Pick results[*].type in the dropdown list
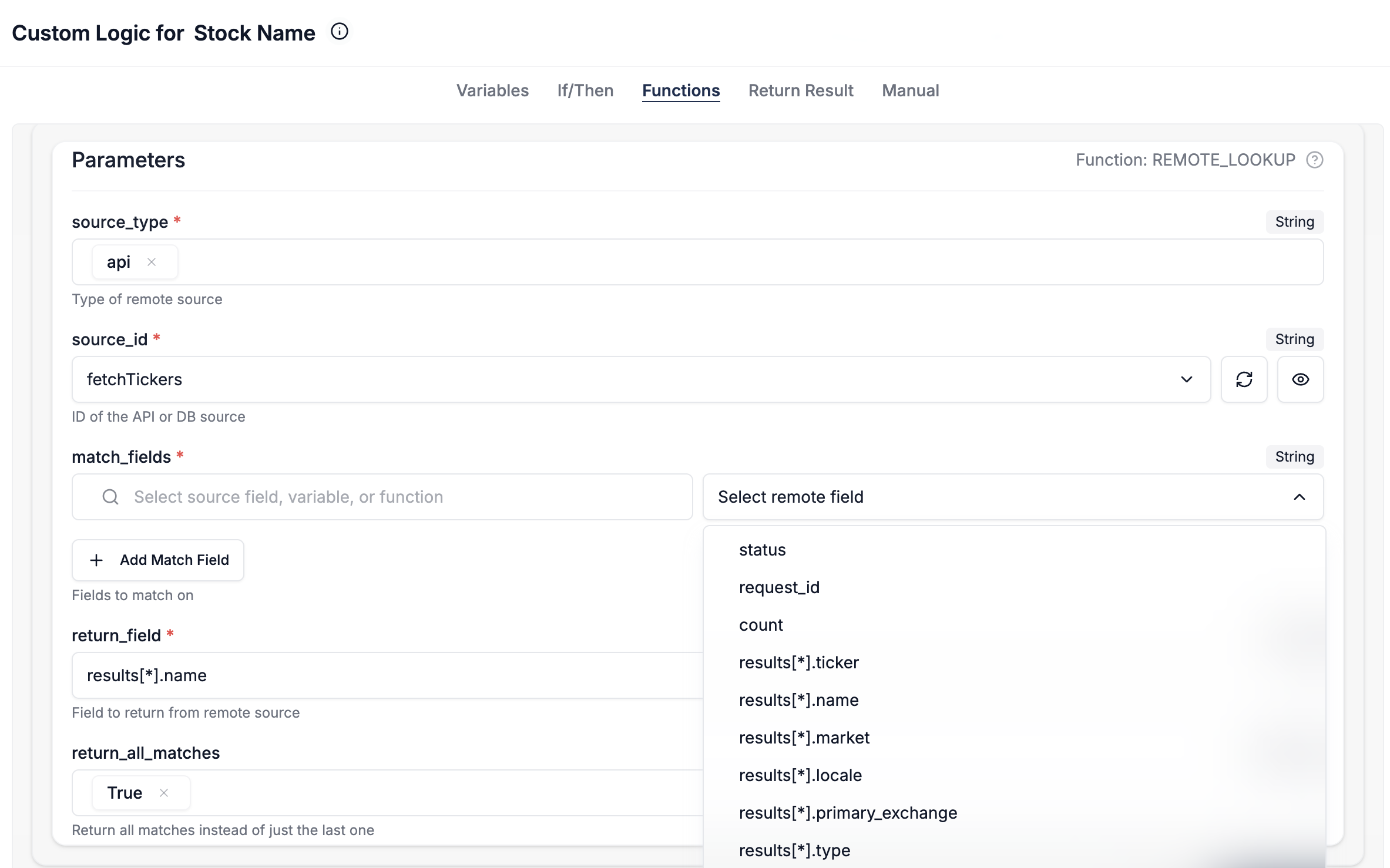 coord(1014,850)
